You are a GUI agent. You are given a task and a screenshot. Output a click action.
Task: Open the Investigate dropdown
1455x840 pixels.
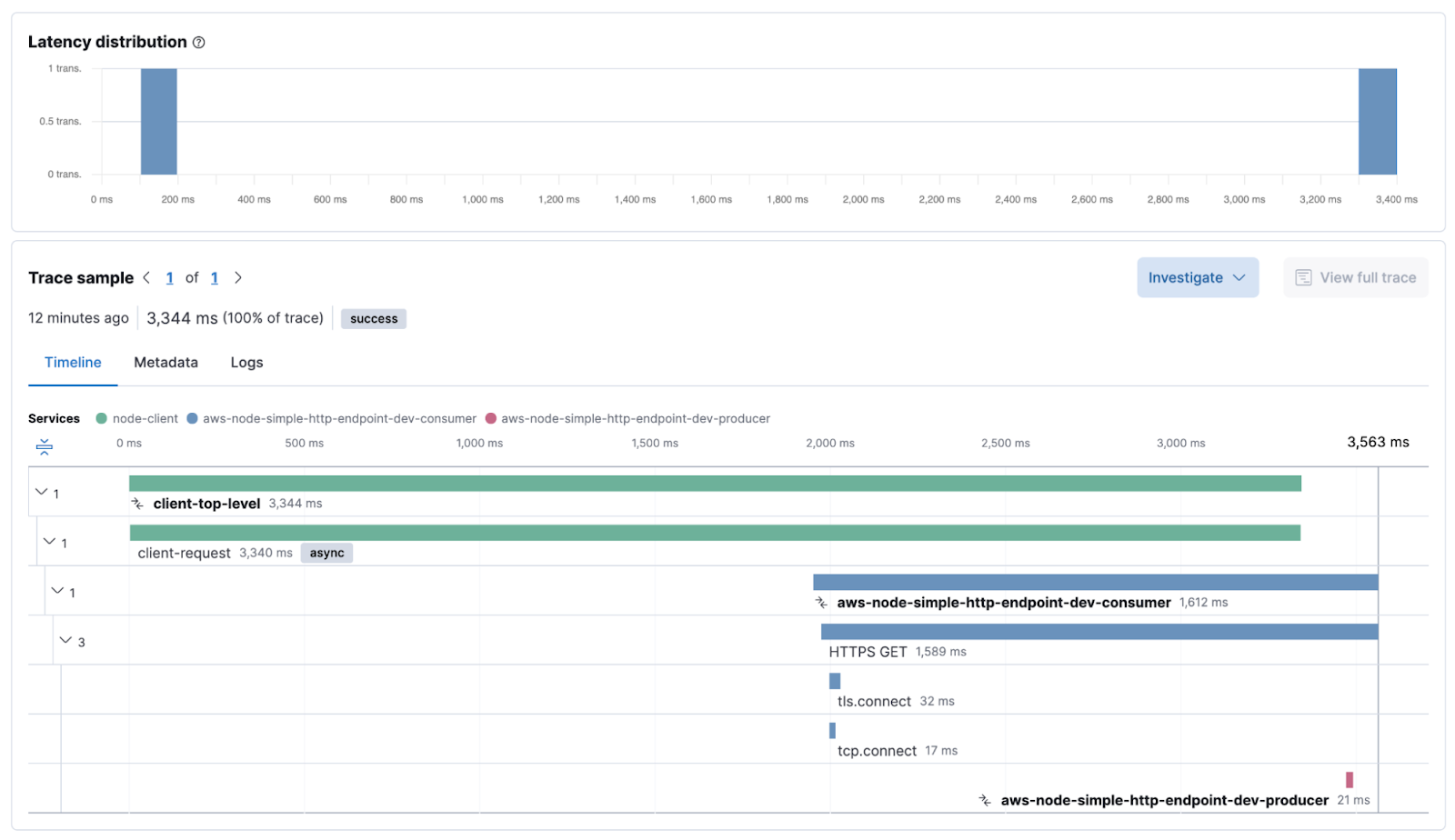[1197, 277]
